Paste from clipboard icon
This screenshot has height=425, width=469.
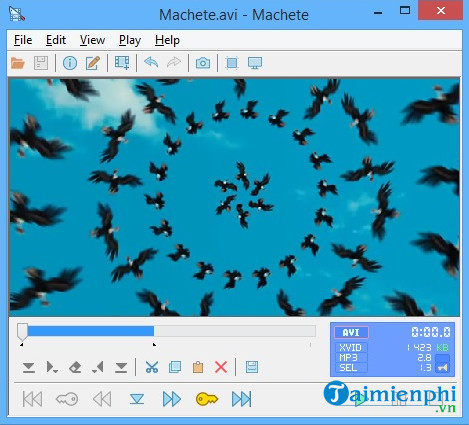coord(198,367)
